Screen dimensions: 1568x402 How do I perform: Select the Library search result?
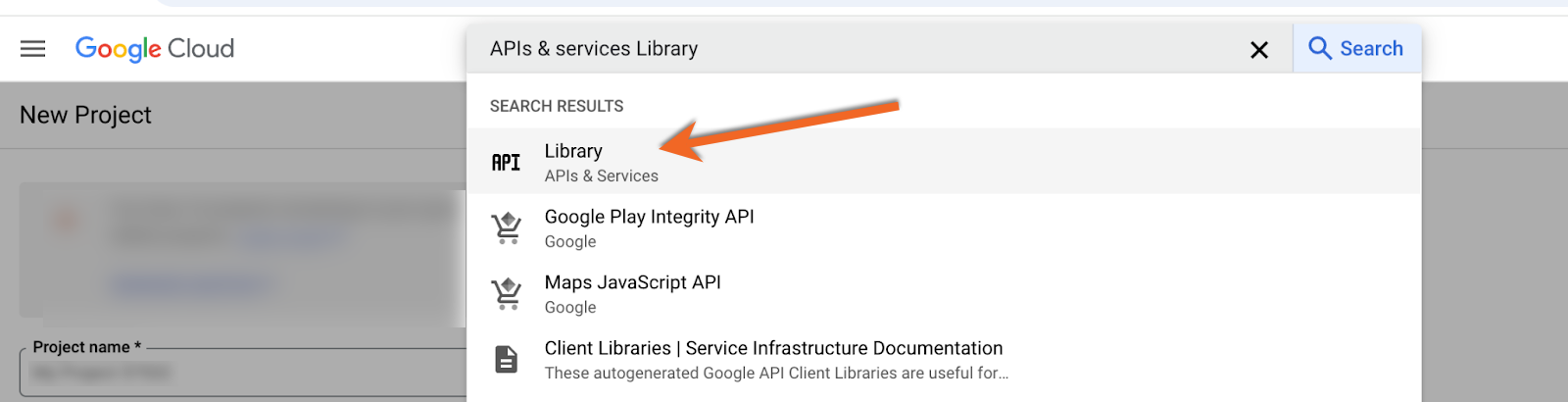point(944,162)
